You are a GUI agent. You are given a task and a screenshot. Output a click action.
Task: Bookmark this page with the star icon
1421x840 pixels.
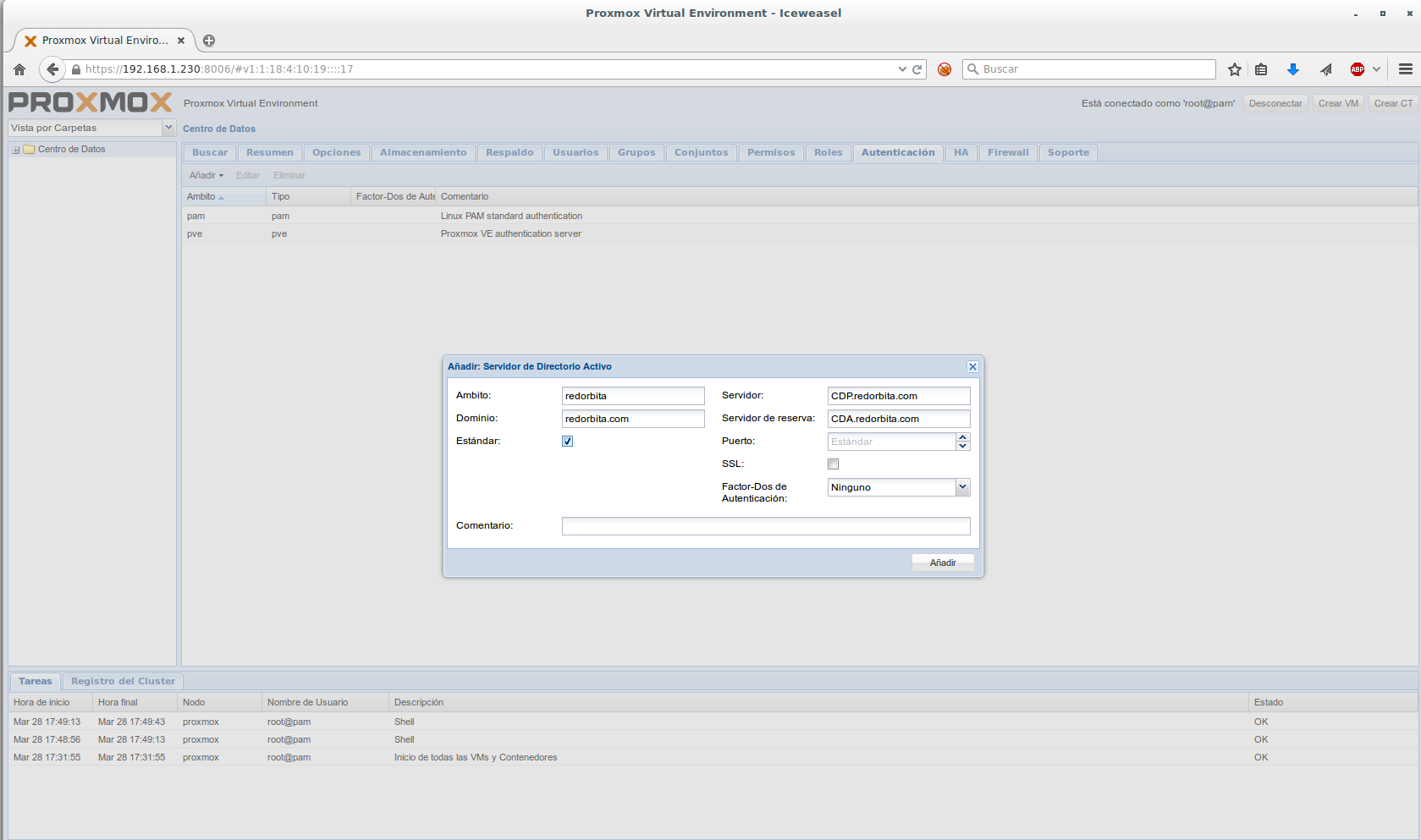click(1235, 69)
